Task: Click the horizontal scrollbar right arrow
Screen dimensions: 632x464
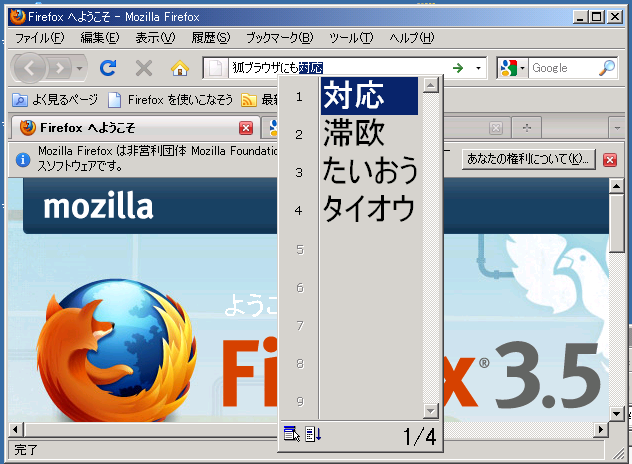Action: point(601,429)
